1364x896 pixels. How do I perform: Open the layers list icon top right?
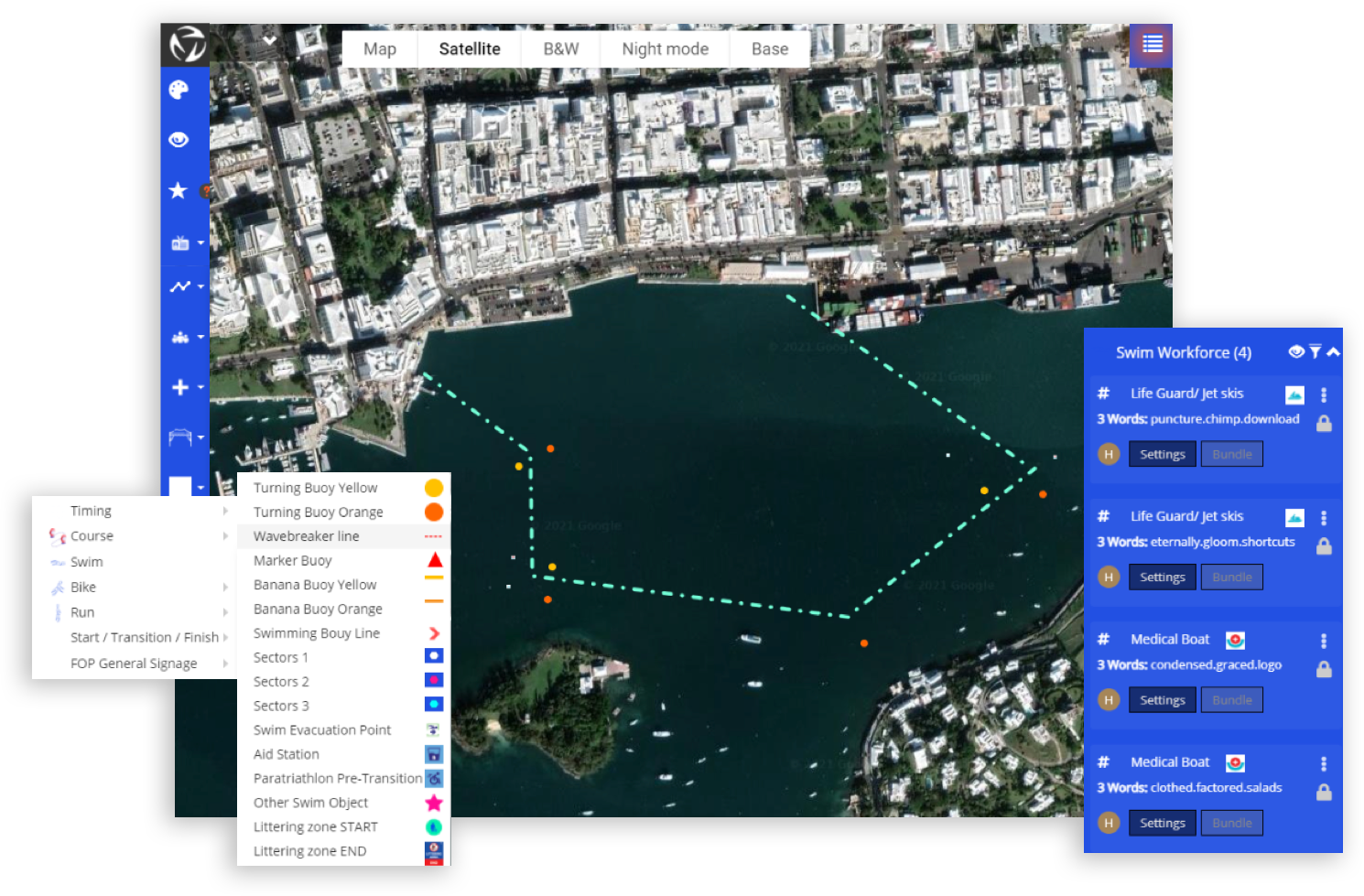(x=1152, y=44)
